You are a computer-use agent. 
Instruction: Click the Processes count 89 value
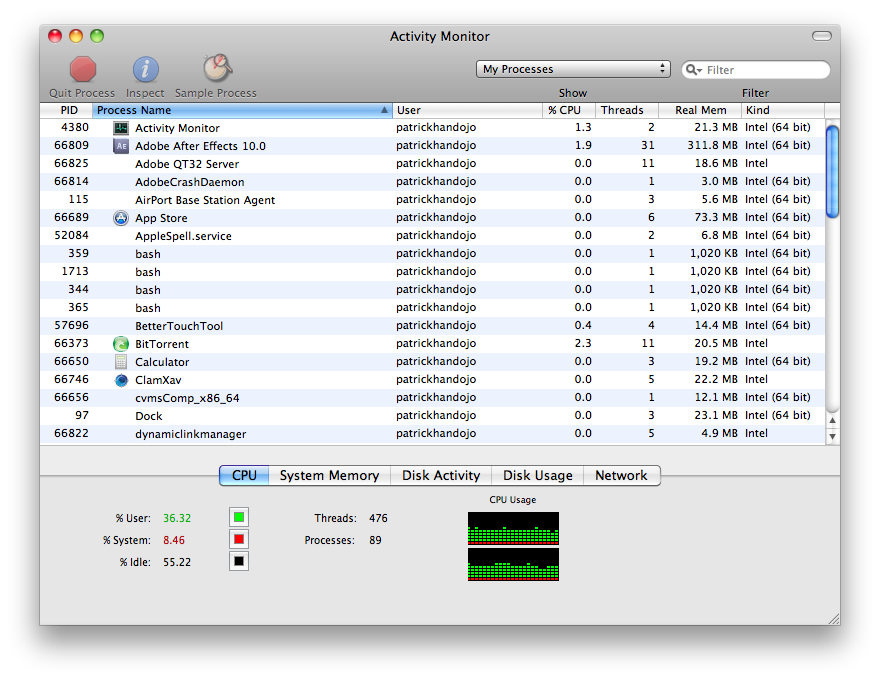(x=375, y=540)
